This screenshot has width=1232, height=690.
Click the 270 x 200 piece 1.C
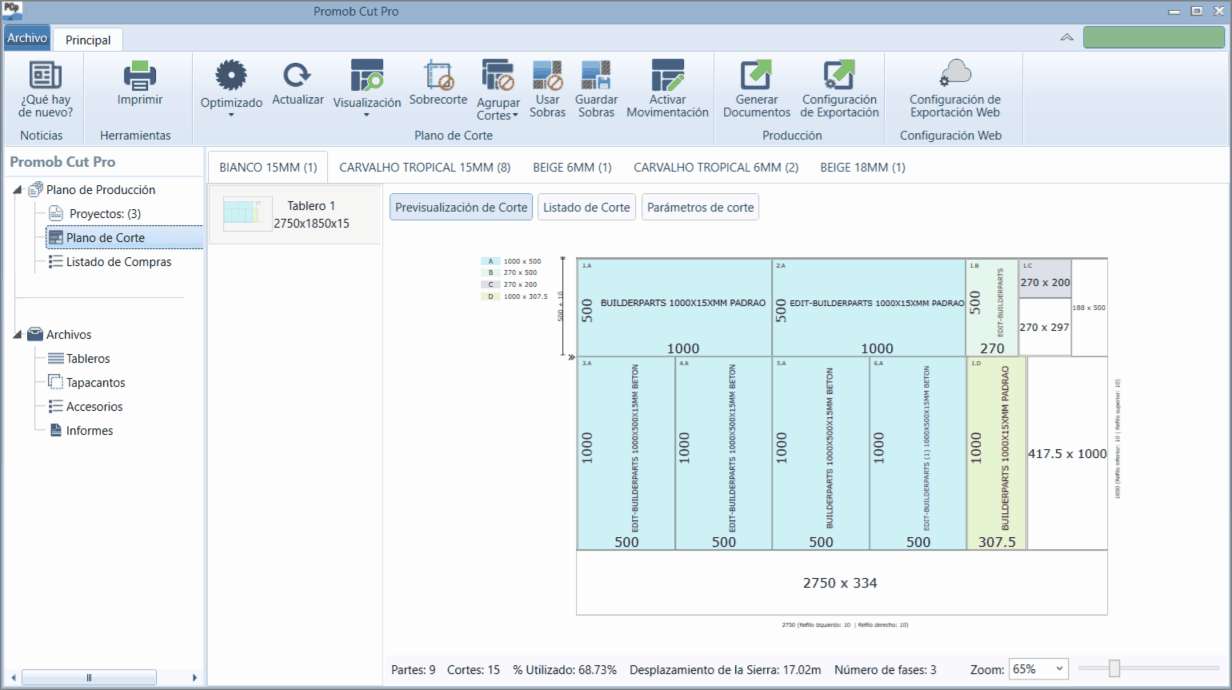(x=1045, y=279)
